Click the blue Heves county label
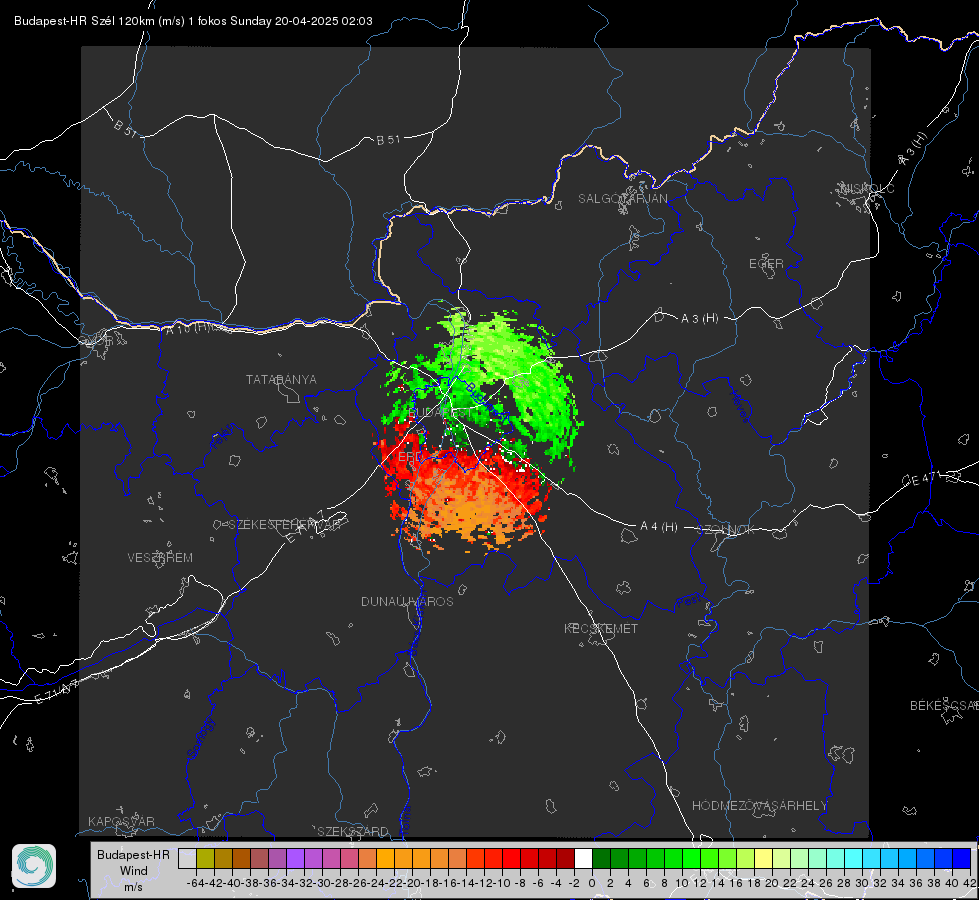The height and width of the screenshot is (900, 979). [x=740, y=405]
